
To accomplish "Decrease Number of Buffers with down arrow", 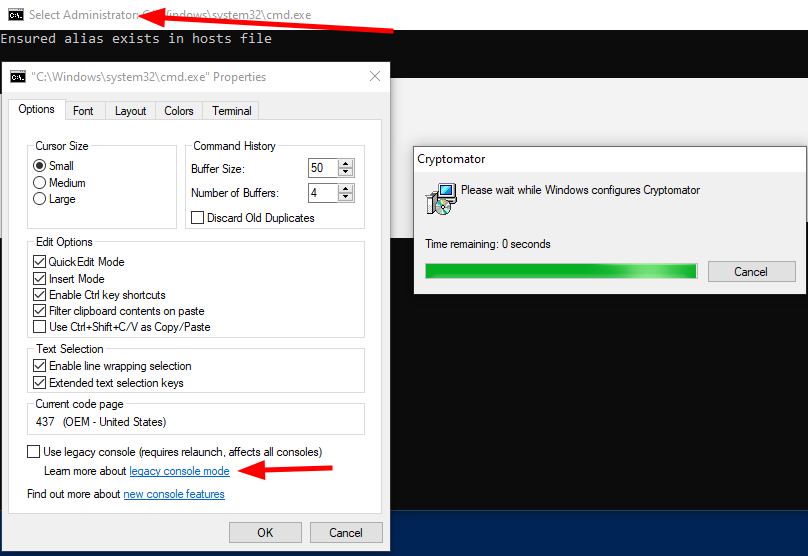I will coord(346,197).
